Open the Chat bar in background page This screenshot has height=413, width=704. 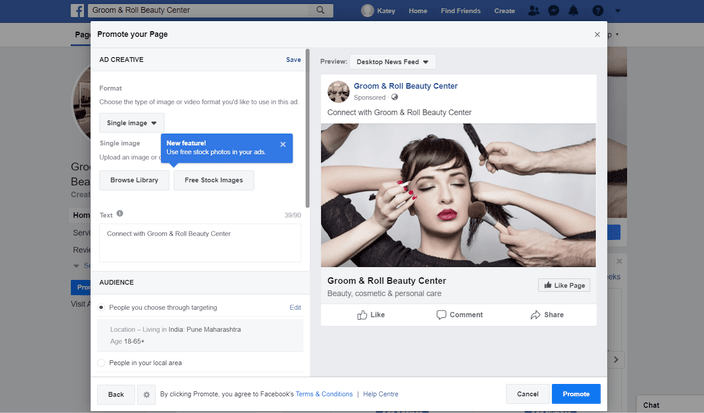(x=669, y=404)
